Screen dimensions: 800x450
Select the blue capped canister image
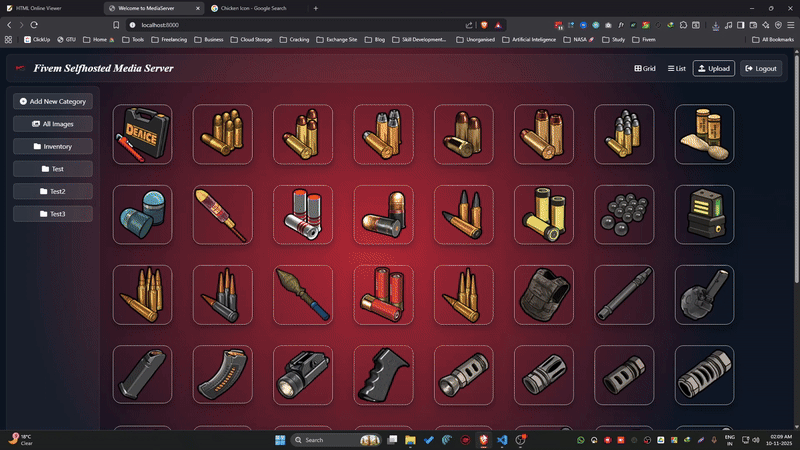point(142,214)
